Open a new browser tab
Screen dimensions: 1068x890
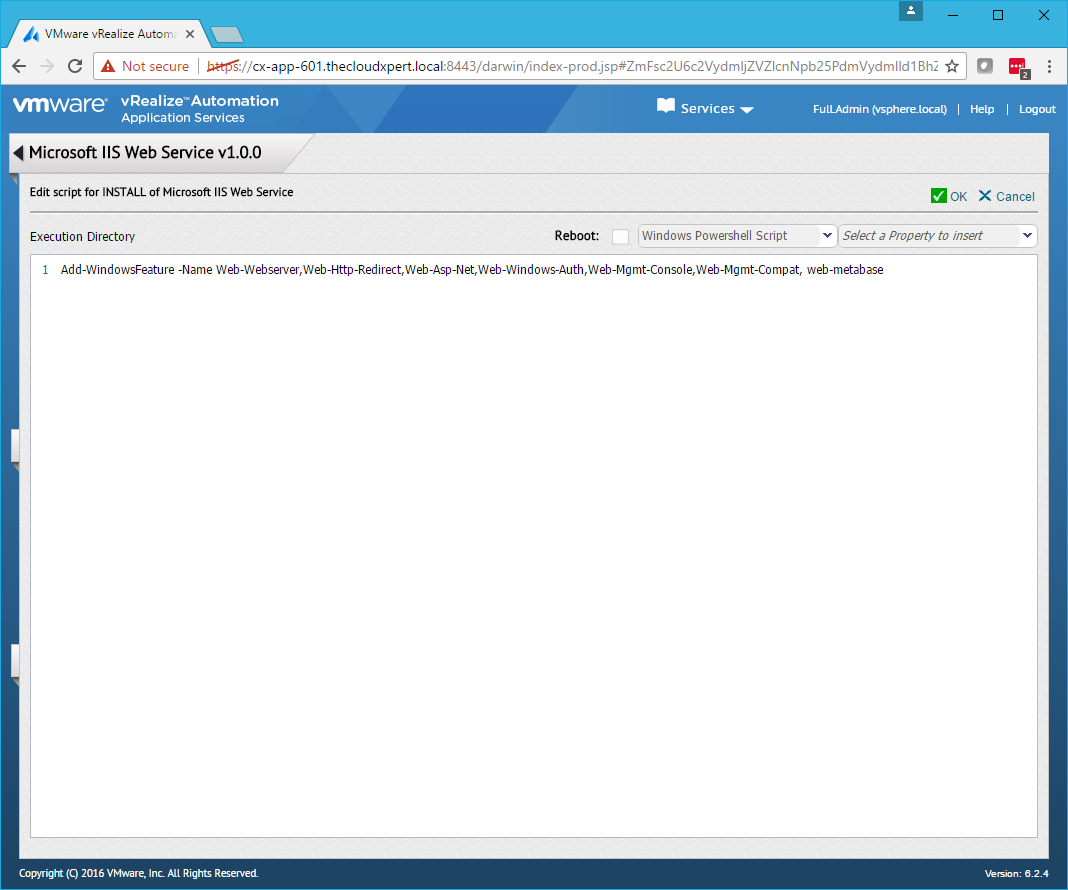tap(227, 35)
